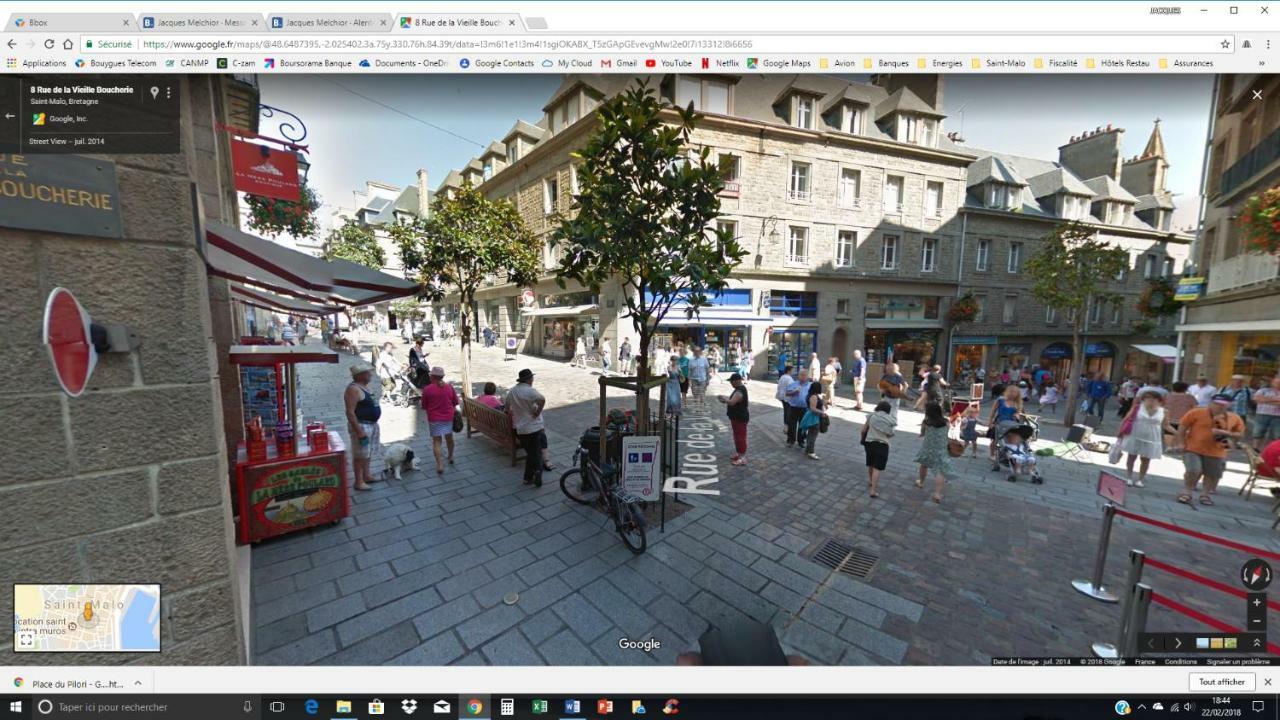The width and height of the screenshot is (1280, 720).
Task: Open the Chrome menu
Action: coord(1267,44)
